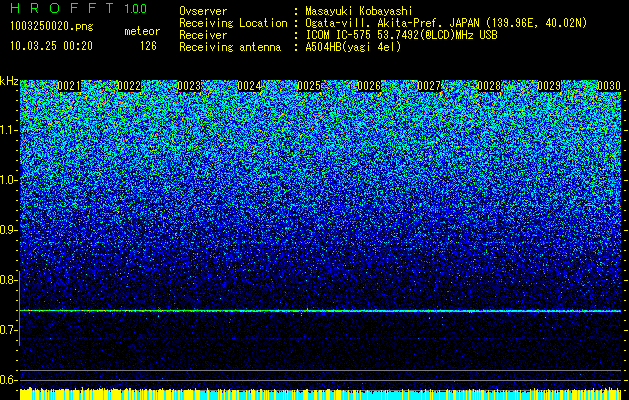Click the 1.0 kHz axis tick label
The image size is (629, 400).
coord(8,180)
